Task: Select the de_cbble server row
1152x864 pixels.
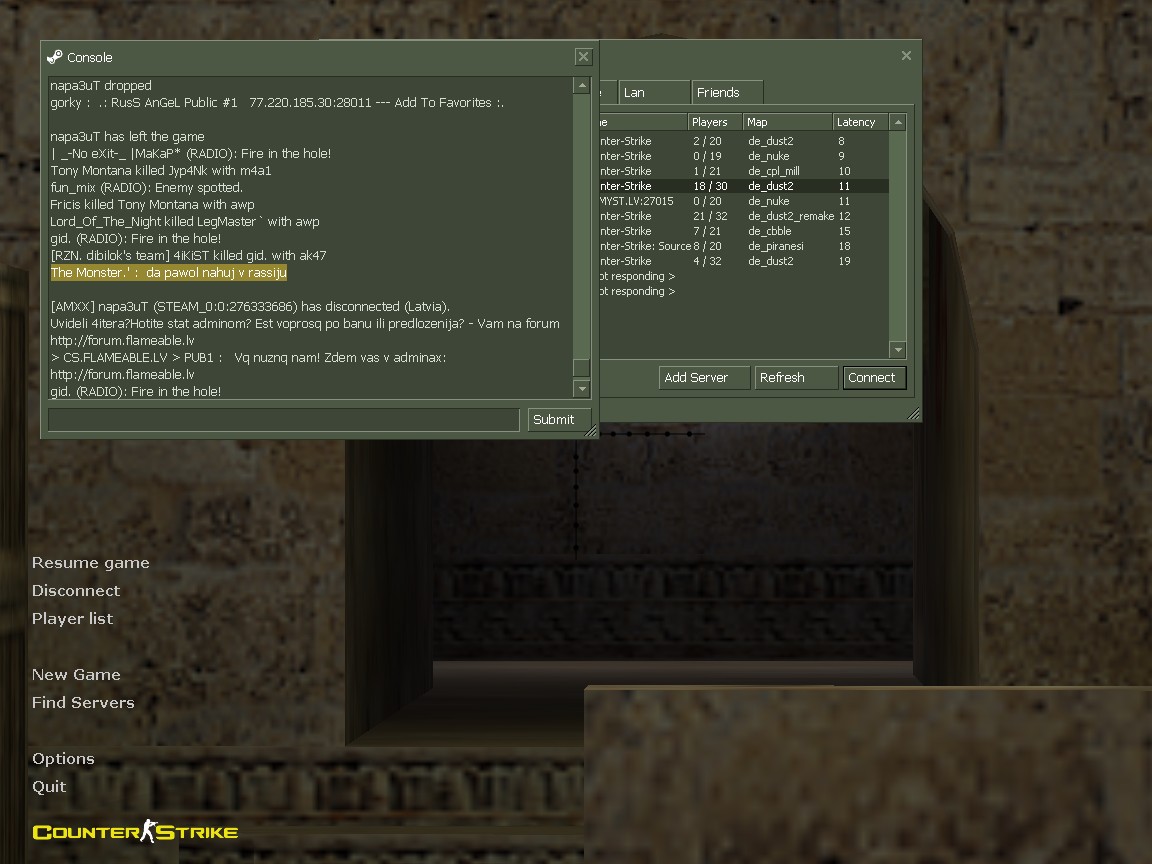Action: pyautogui.click(x=744, y=231)
